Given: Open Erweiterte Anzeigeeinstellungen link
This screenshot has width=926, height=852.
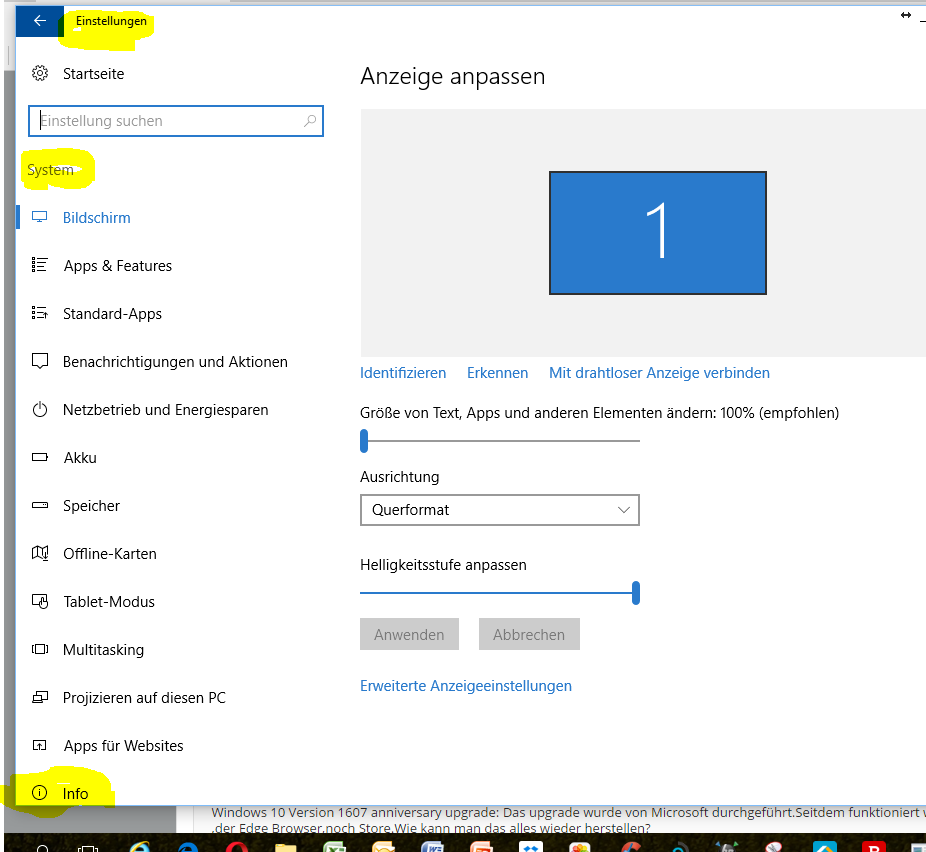Looking at the screenshot, I should 466,686.
